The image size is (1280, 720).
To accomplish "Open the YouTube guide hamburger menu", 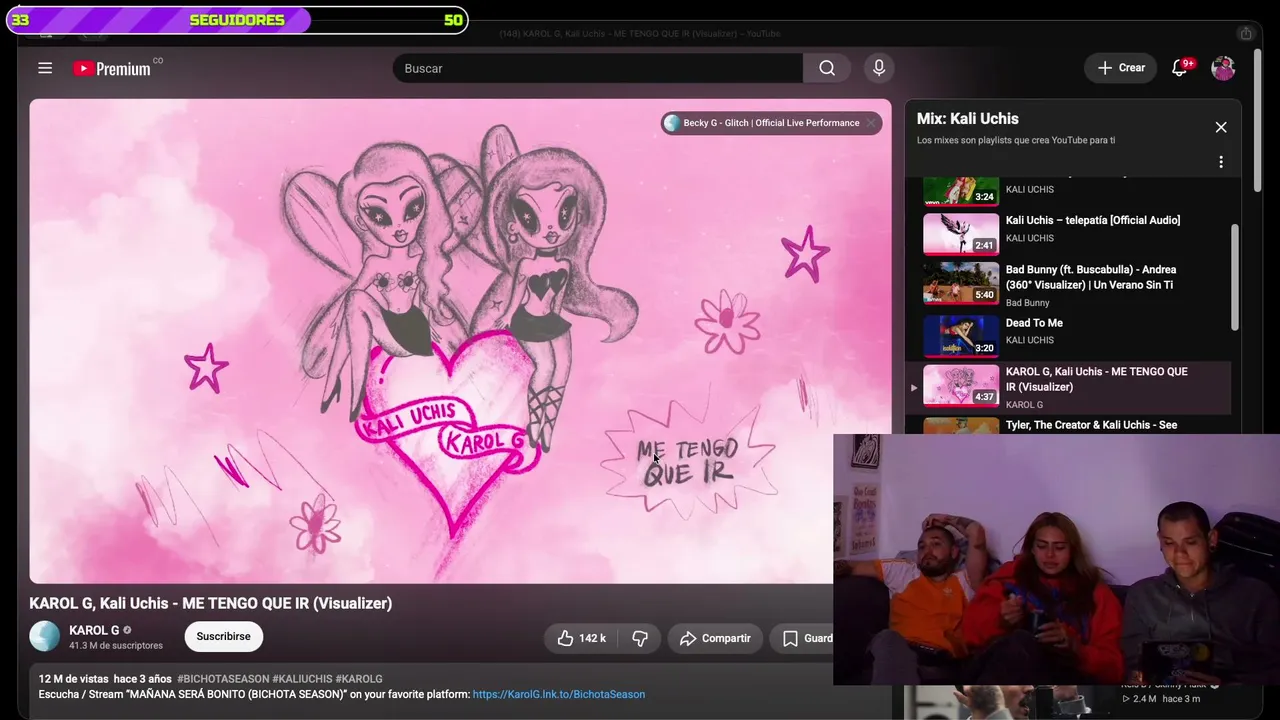I will tap(45, 68).
